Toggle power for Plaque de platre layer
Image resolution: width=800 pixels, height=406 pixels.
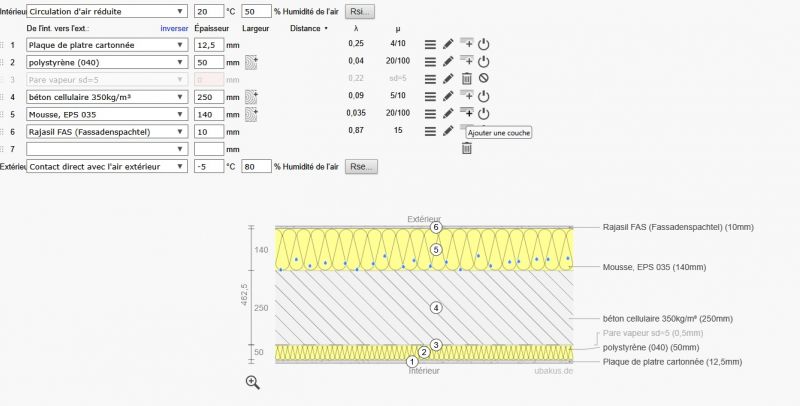(x=483, y=45)
